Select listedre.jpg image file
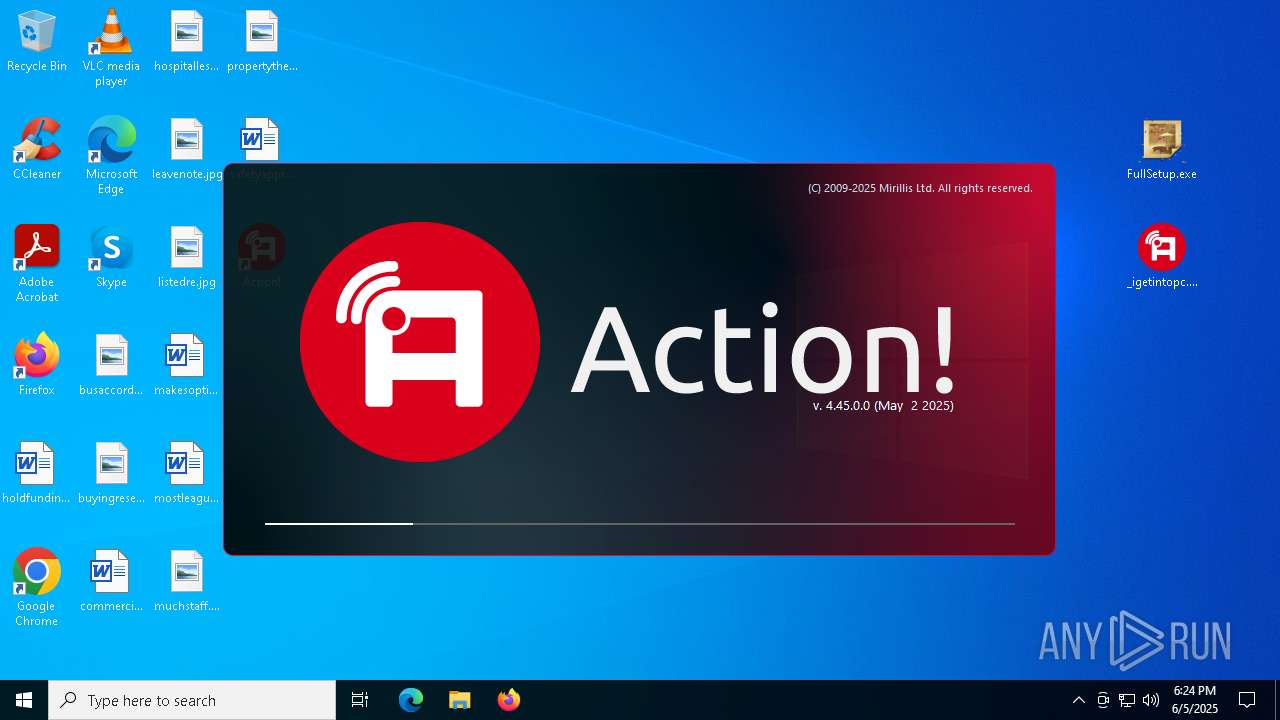 (187, 257)
